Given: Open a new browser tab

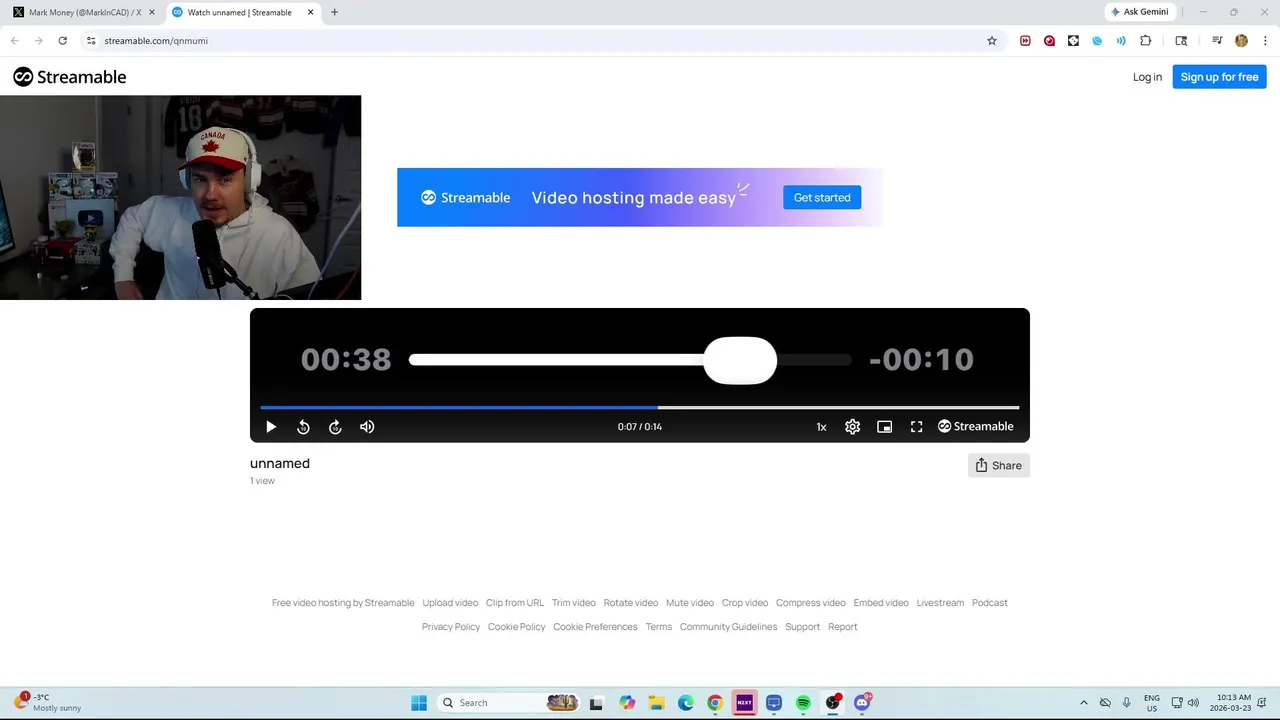Looking at the screenshot, I should [334, 12].
